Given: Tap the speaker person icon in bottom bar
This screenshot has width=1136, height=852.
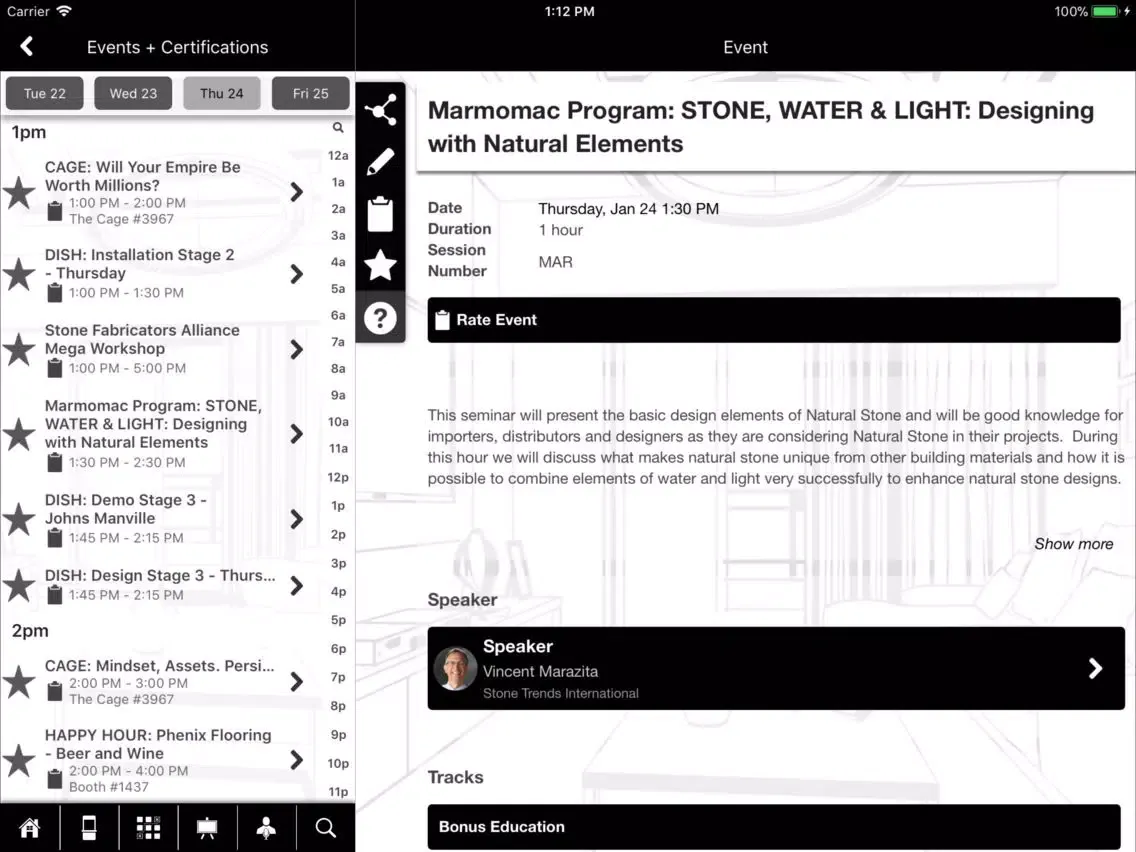Looking at the screenshot, I should (267, 827).
